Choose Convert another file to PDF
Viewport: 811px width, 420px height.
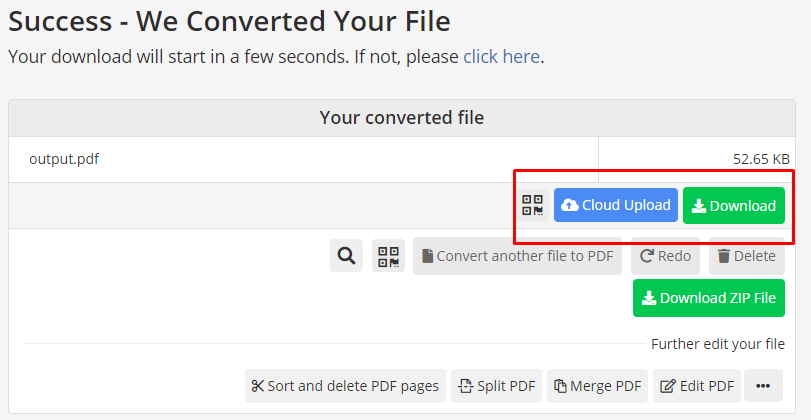click(x=517, y=256)
